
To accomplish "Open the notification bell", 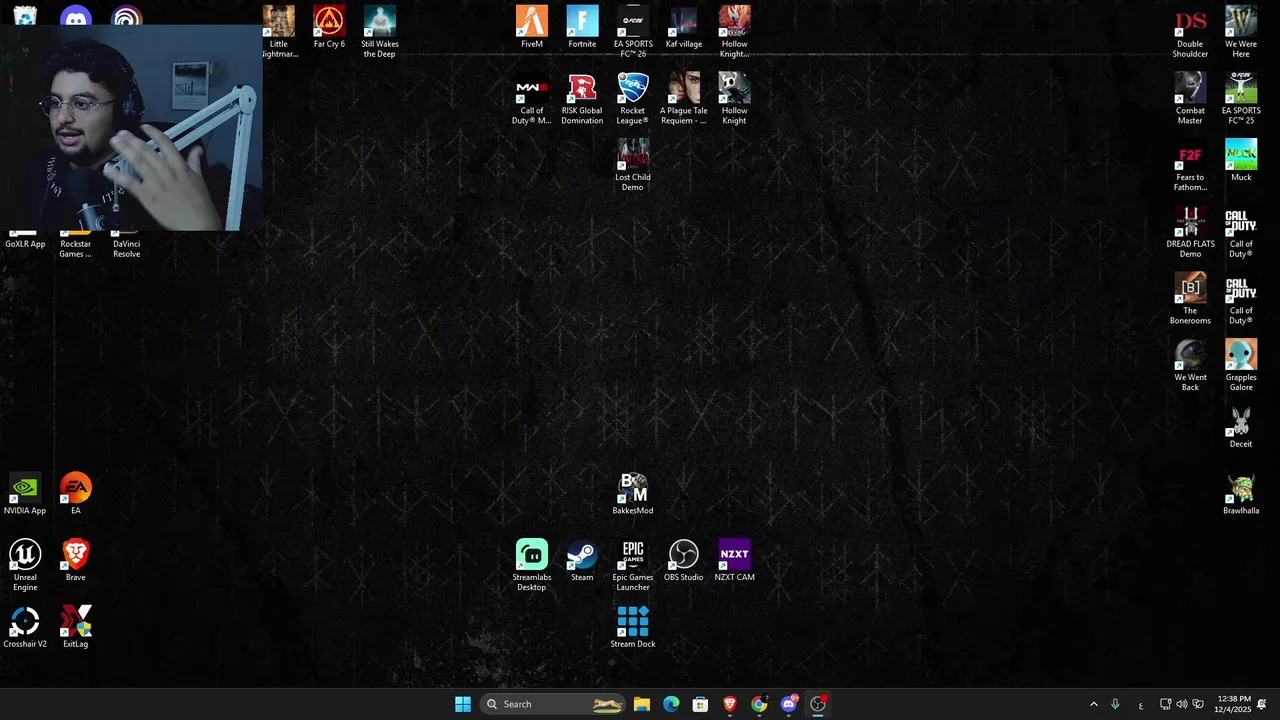I will click(1262, 704).
